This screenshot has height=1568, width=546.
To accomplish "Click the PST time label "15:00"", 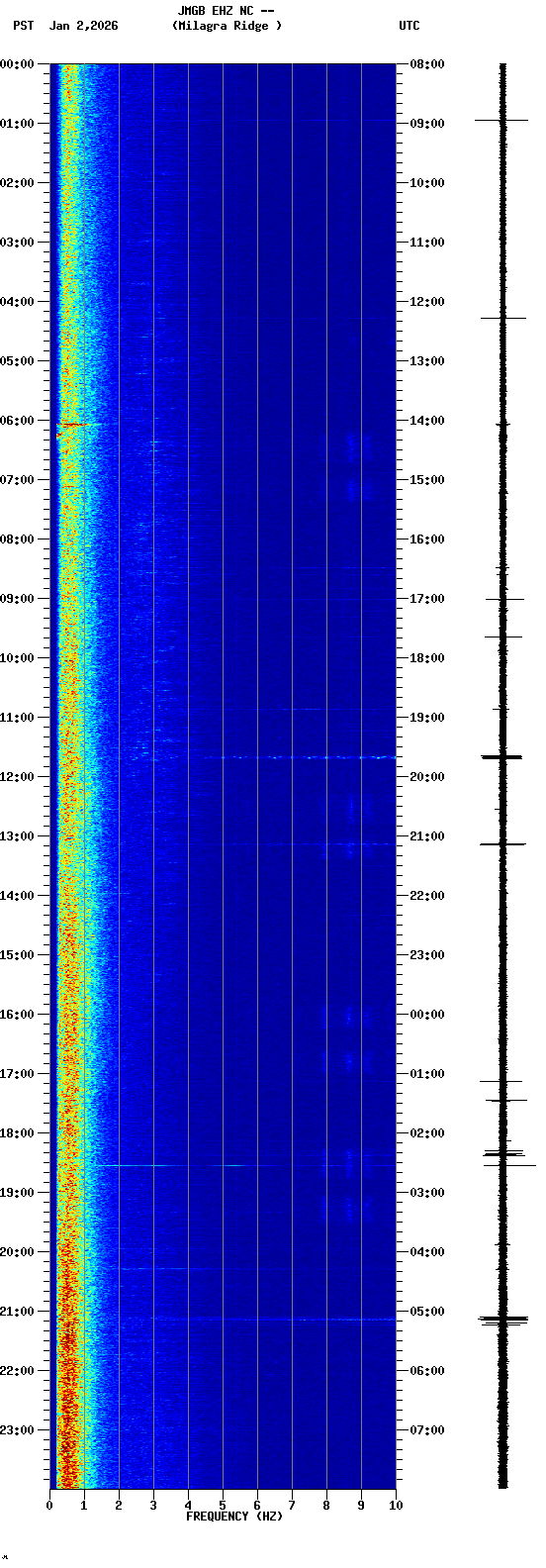I will point(17,955).
